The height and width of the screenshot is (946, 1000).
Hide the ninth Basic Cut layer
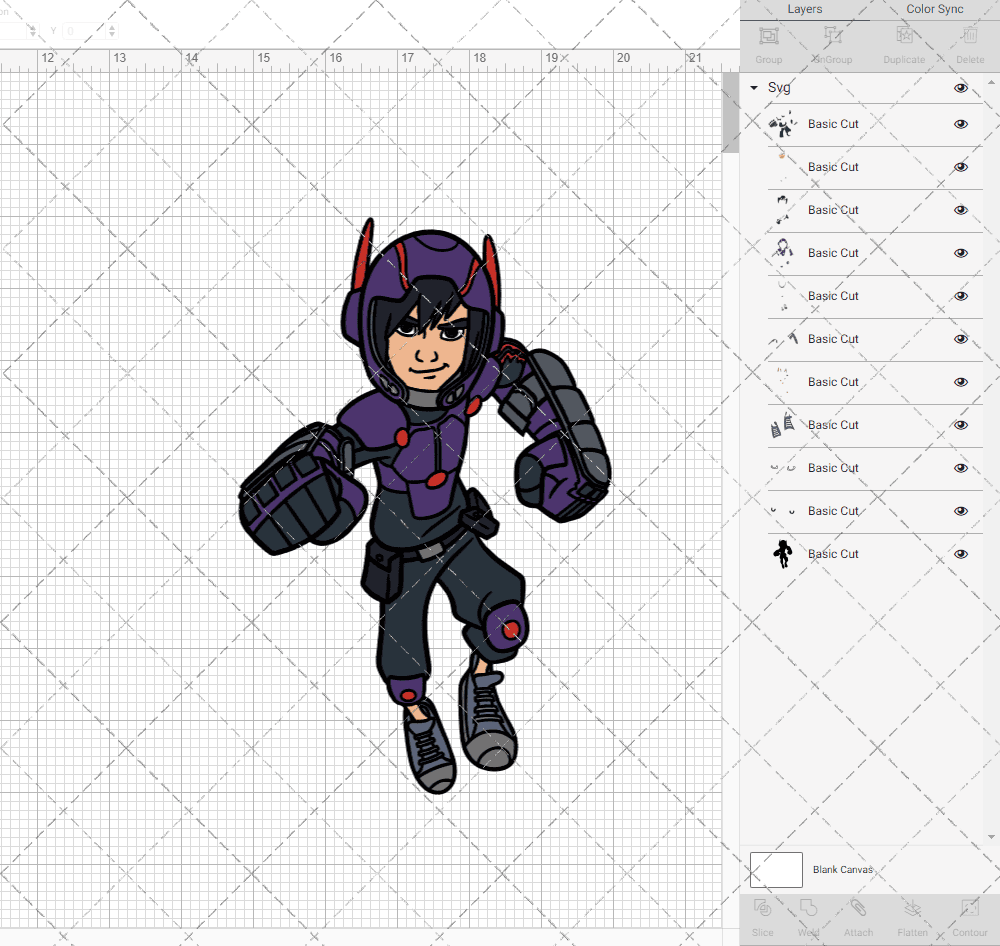point(960,468)
